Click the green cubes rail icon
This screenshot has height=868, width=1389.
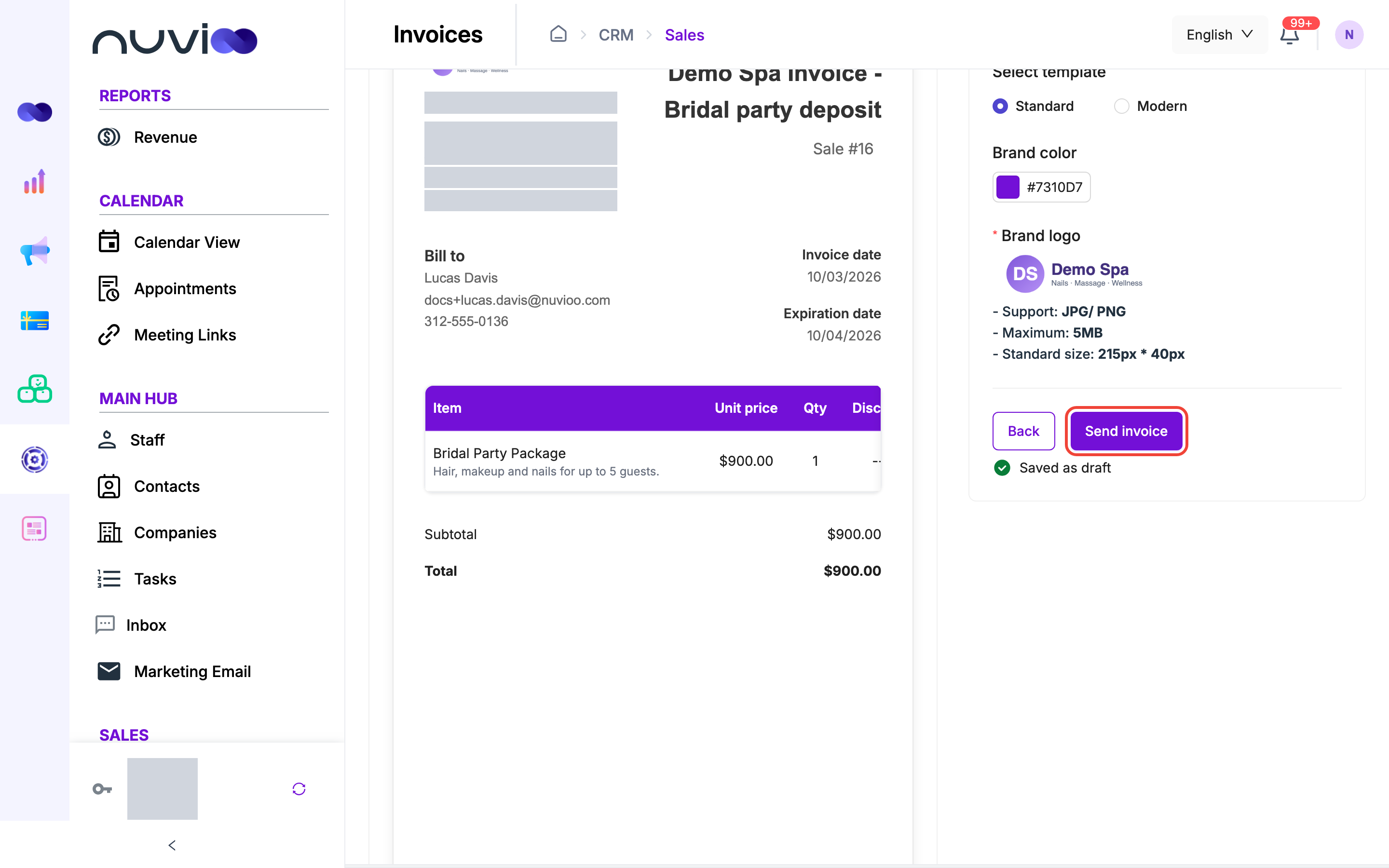(34, 389)
